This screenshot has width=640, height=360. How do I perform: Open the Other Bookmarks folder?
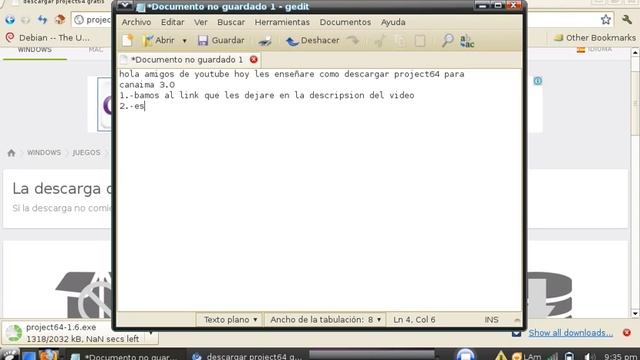point(594,38)
